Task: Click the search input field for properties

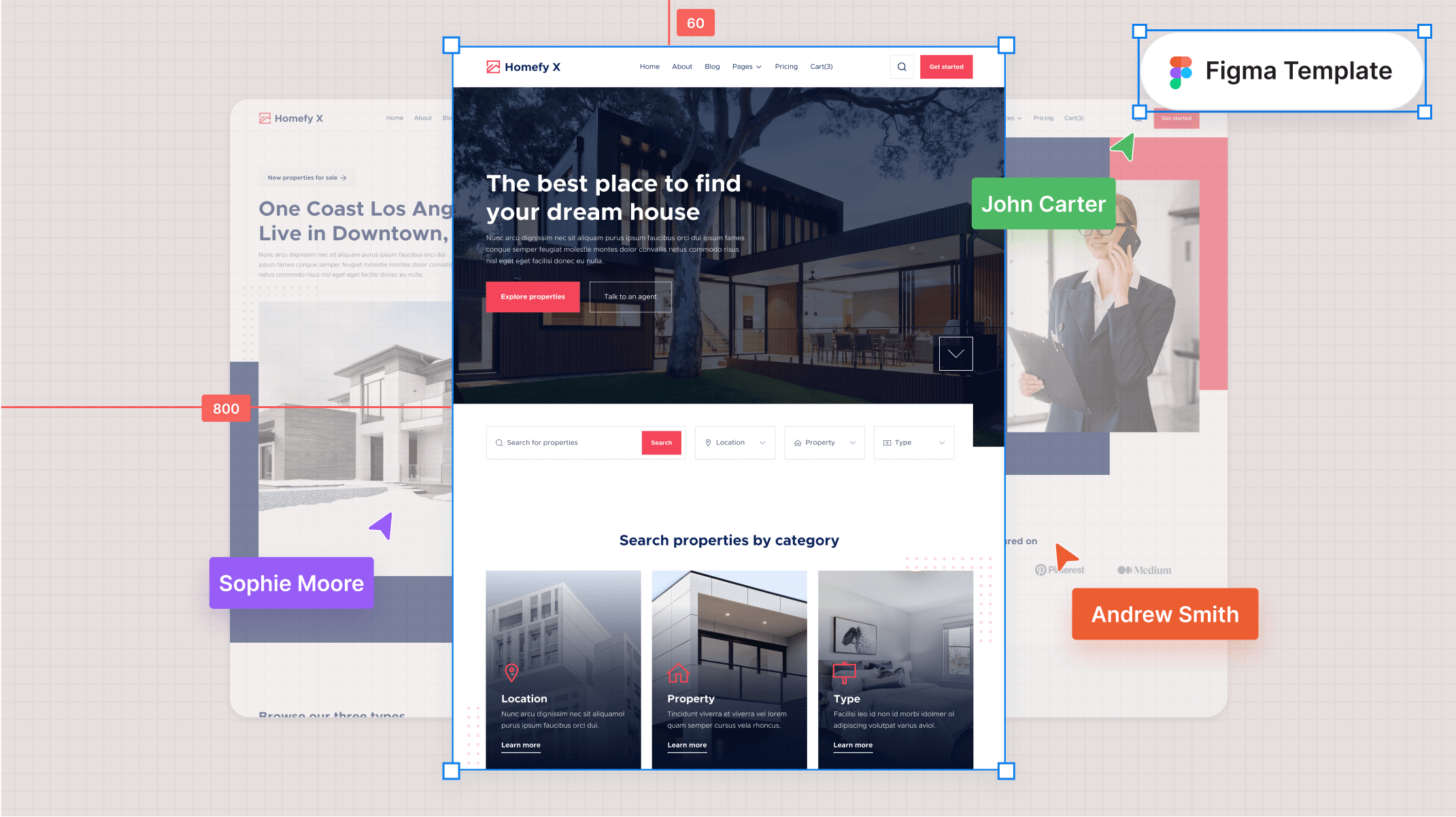Action: click(x=565, y=442)
